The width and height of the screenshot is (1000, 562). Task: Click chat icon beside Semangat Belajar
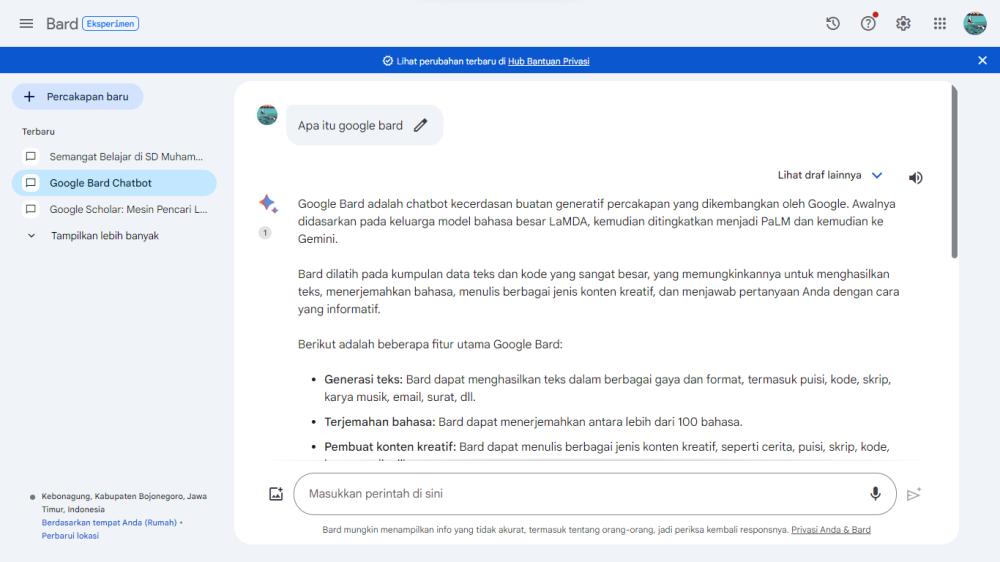(31, 156)
